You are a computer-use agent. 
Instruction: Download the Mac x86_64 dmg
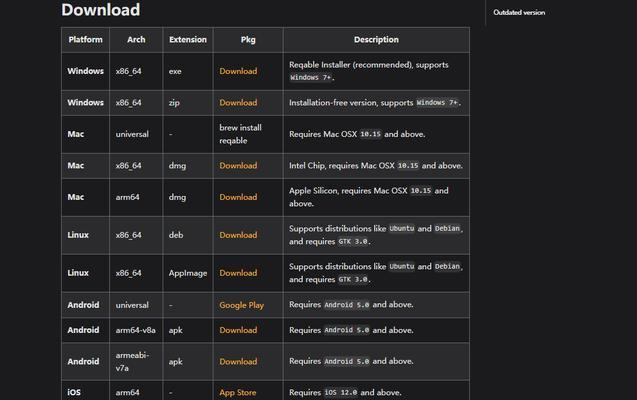(238, 166)
